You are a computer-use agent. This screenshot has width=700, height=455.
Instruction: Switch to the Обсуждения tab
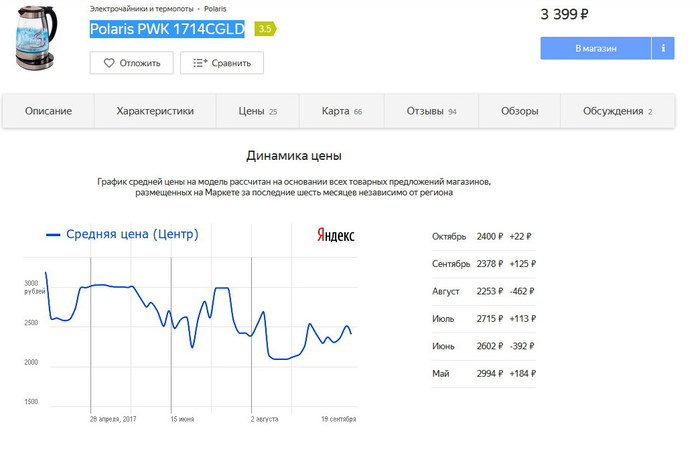point(617,111)
